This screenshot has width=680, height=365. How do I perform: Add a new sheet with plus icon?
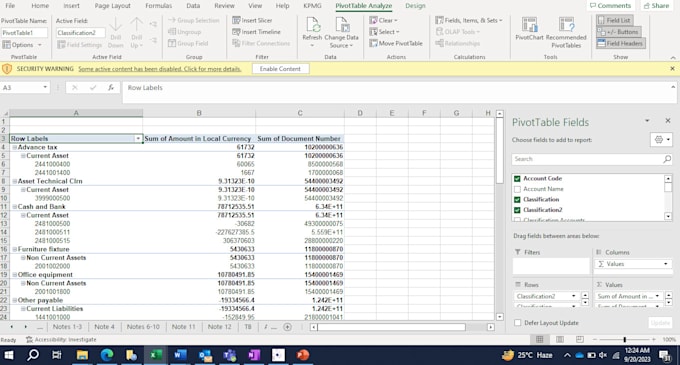(287, 327)
